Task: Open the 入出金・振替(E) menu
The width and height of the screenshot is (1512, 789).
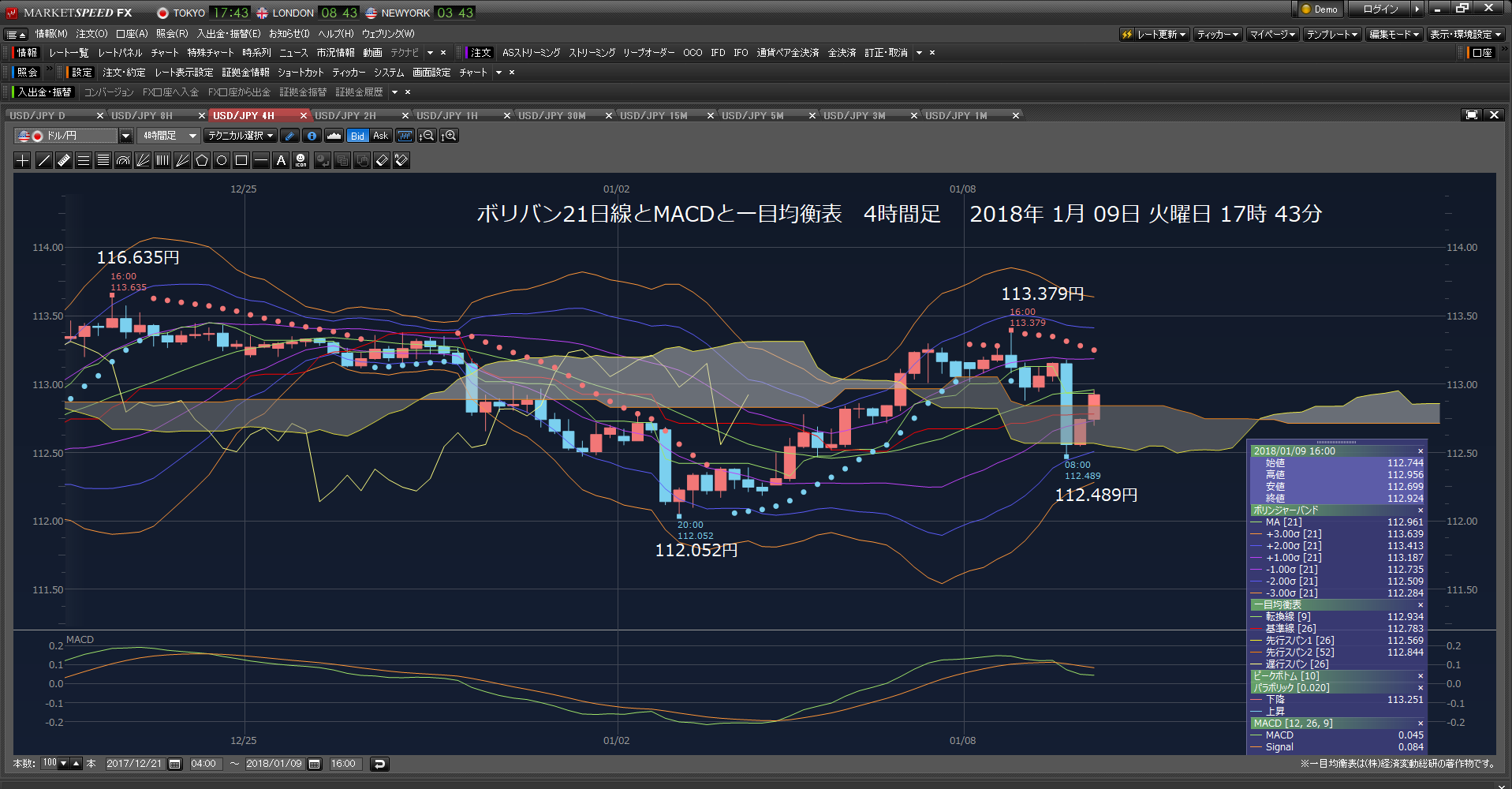Action: (229, 34)
